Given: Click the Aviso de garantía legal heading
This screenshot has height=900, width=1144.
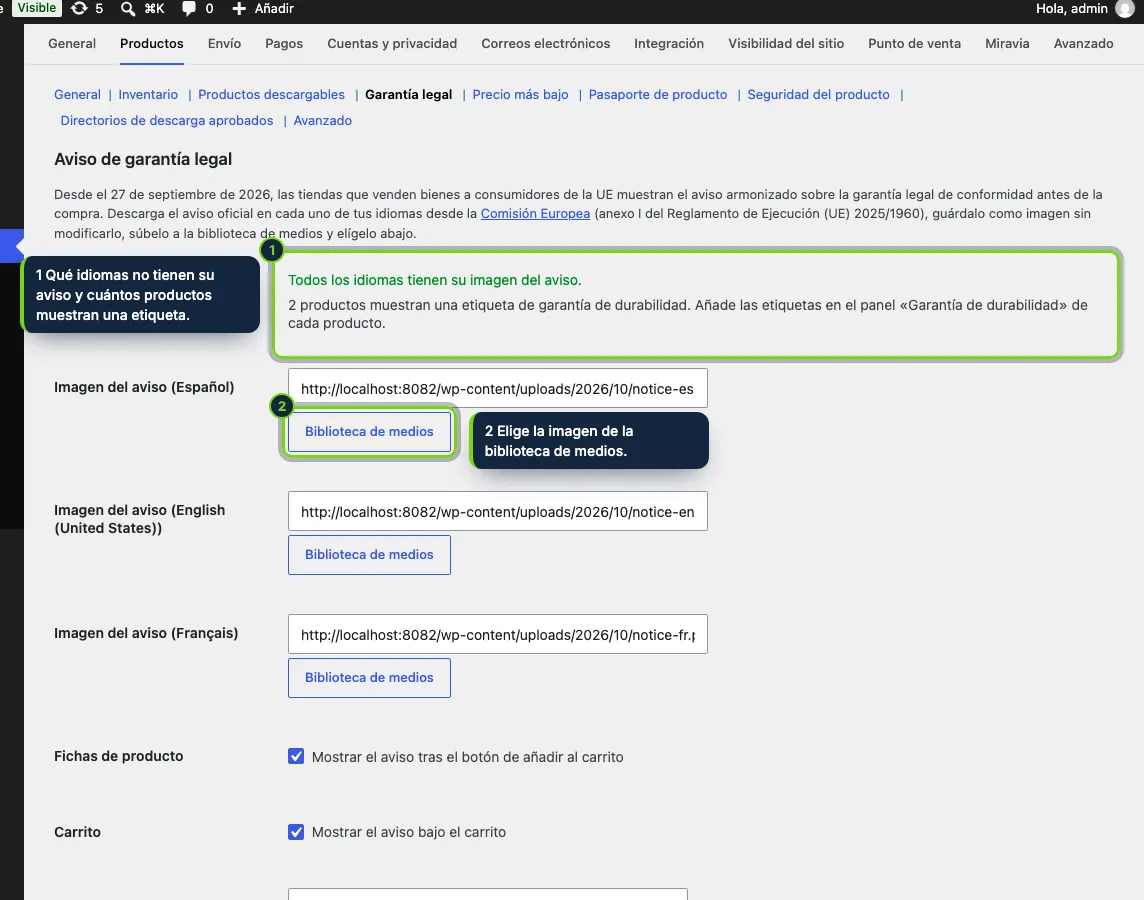Looking at the screenshot, I should [x=143, y=159].
